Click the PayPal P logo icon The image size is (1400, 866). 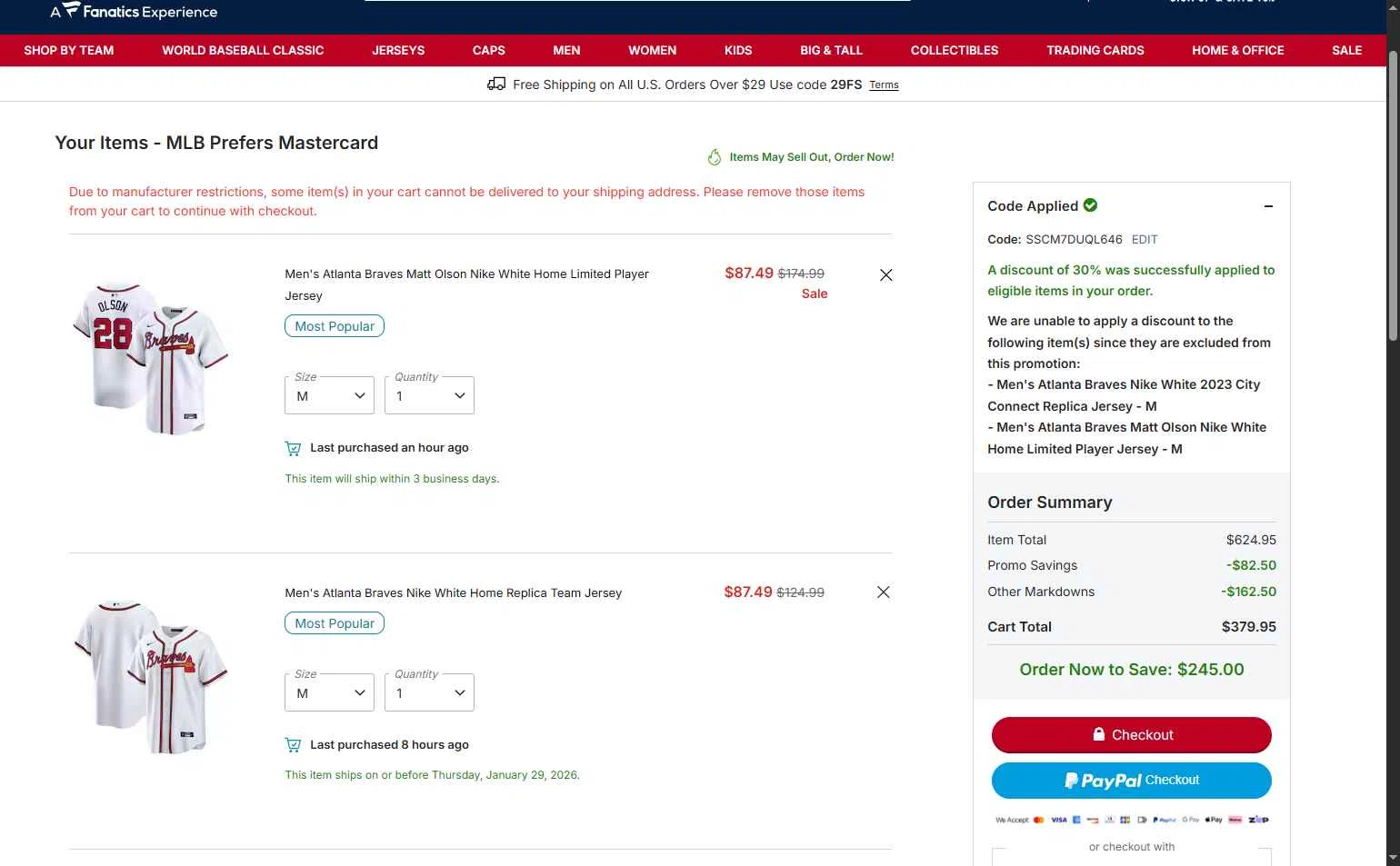click(1072, 781)
